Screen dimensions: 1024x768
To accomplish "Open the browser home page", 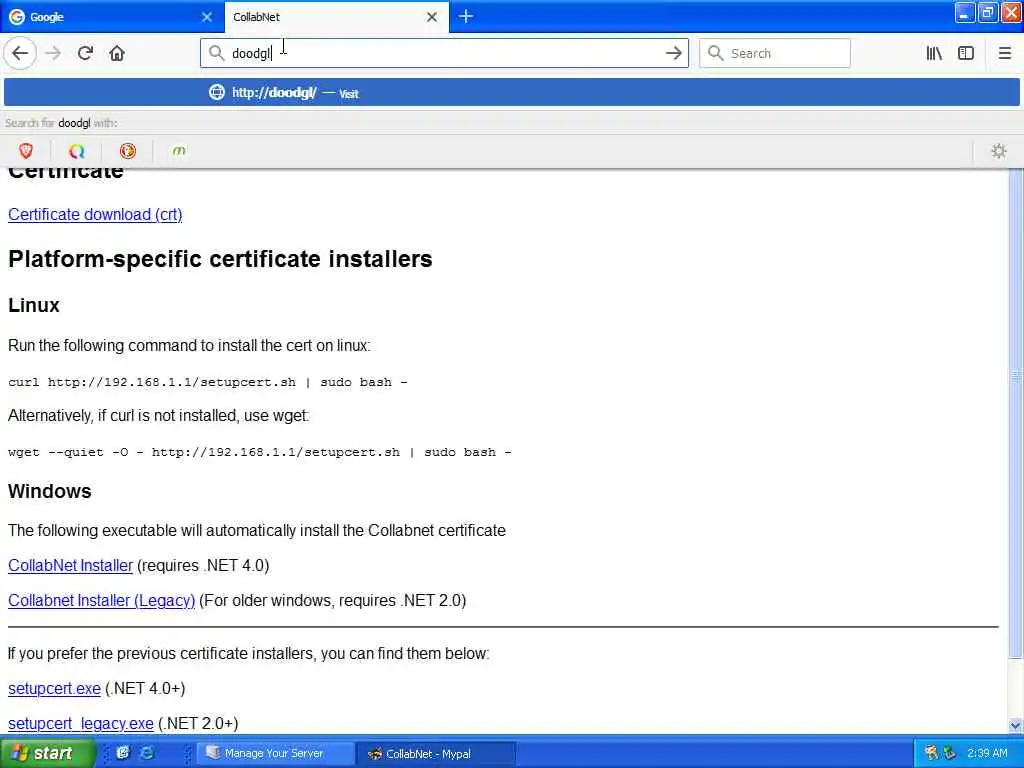I will [117, 53].
